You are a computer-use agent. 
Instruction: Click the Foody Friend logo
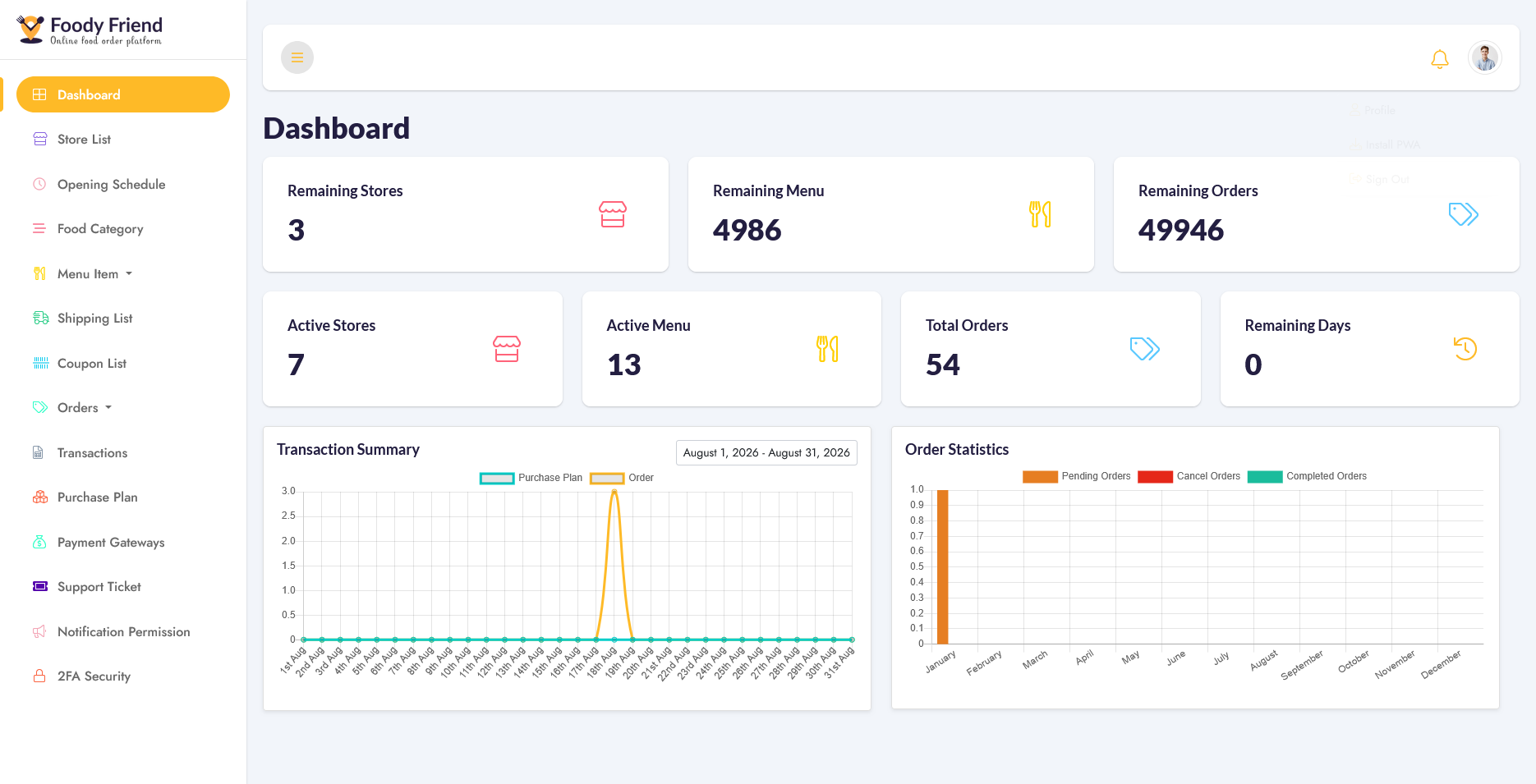90,30
